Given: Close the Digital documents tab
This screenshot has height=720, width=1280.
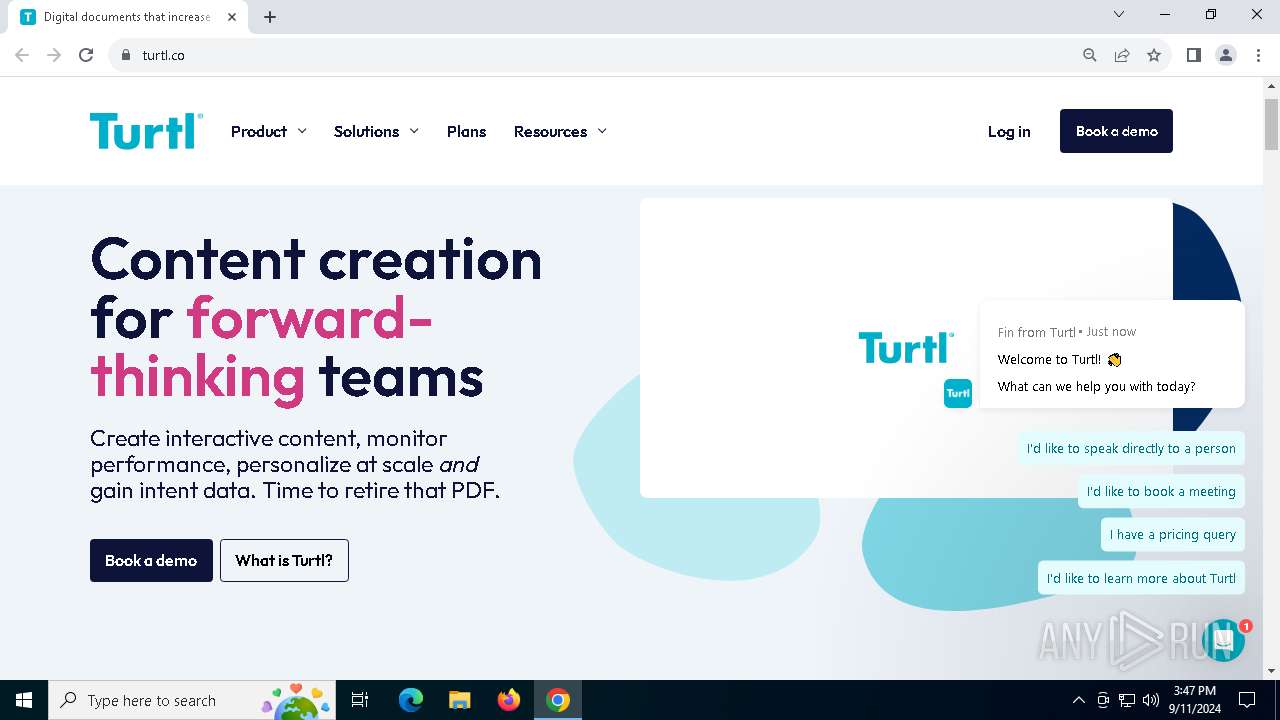Looking at the screenshot, I should click(x=233, y=17).
